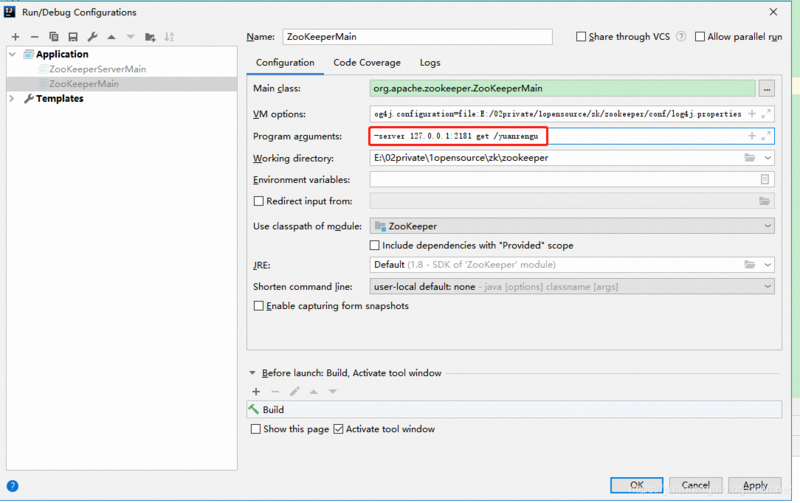
Task: Select ZooKeeperServerMain configuration
Action: pyautogui.click(x=97, y=69)
